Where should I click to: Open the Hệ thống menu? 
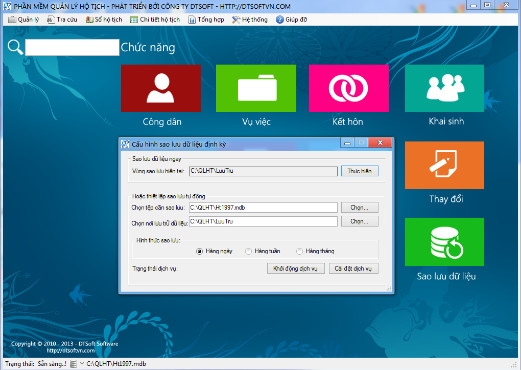click(x=250, y=20)
